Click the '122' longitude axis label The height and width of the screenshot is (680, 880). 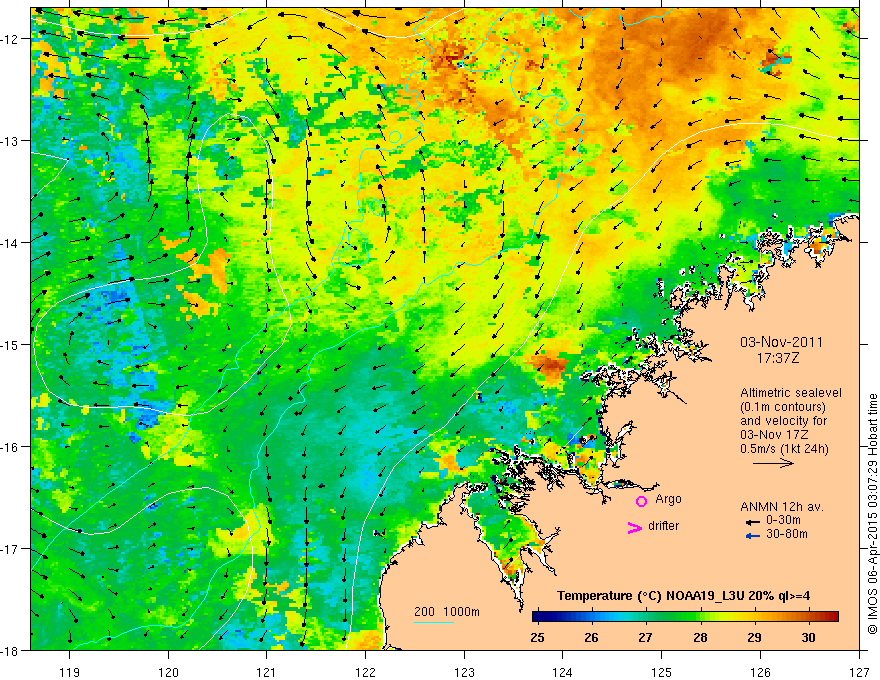pos(365,672)
